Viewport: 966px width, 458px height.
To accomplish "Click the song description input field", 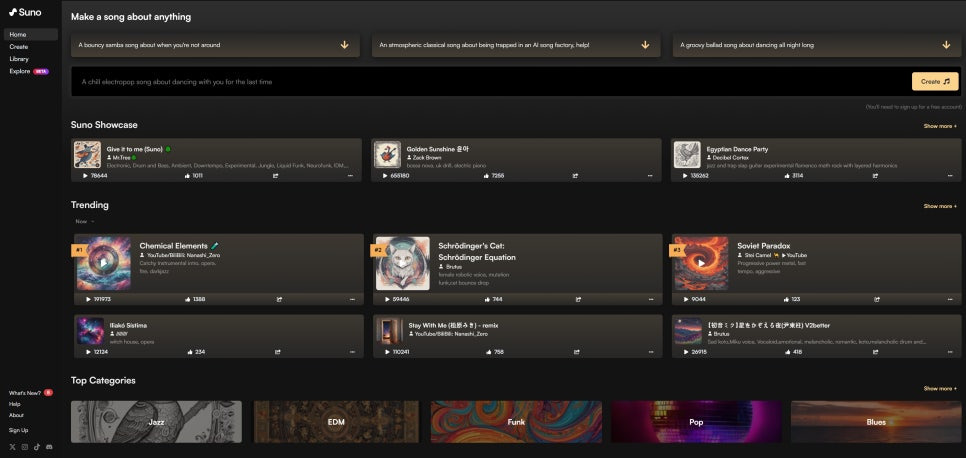I will coord(490,81).
